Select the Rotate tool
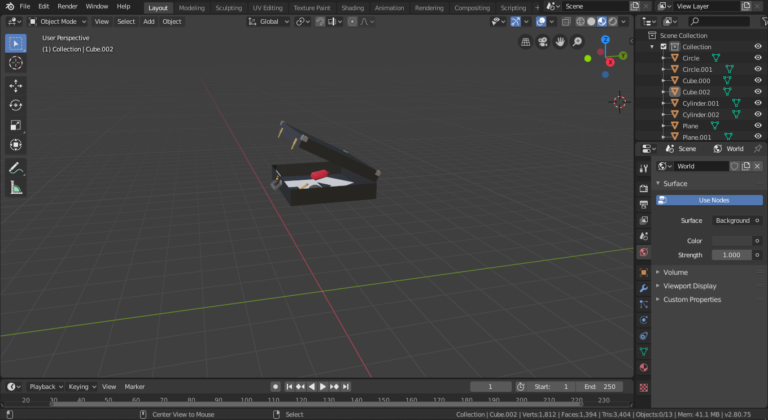The height and width of the screenshot is (420, 768). [x=16, y=106]
